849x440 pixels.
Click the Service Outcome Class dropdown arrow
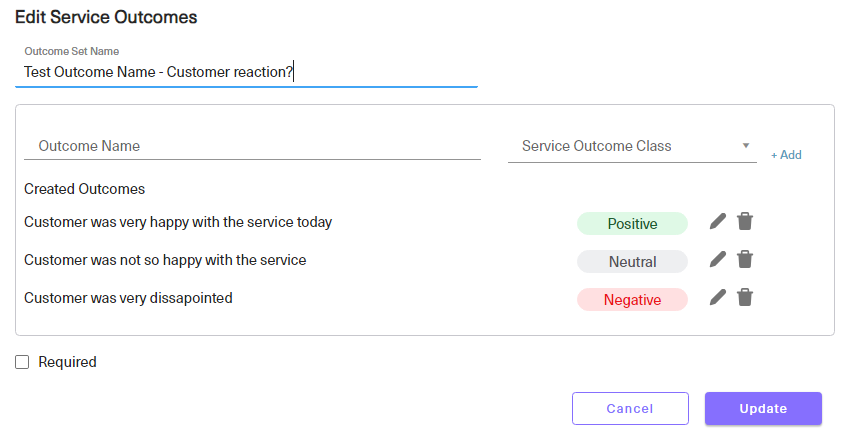point(746,146)
